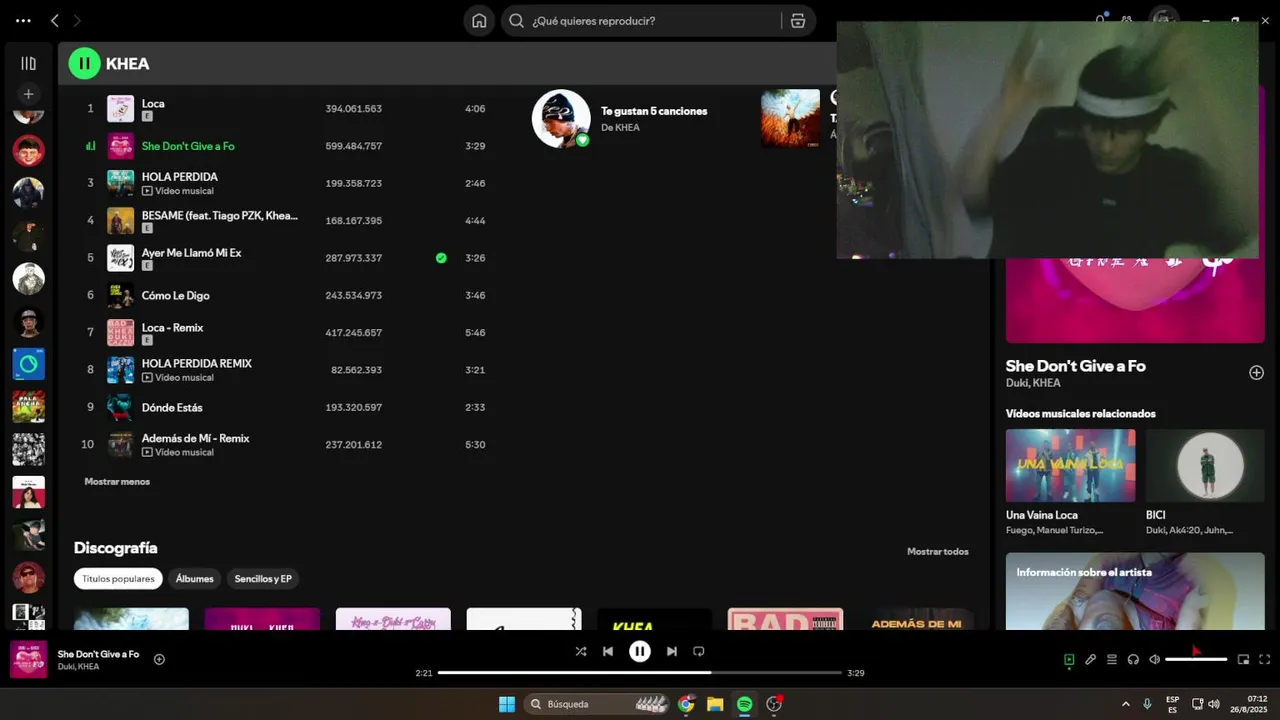
Task: Open the blue circle playlist in sidebar
Action: point(28,364)
